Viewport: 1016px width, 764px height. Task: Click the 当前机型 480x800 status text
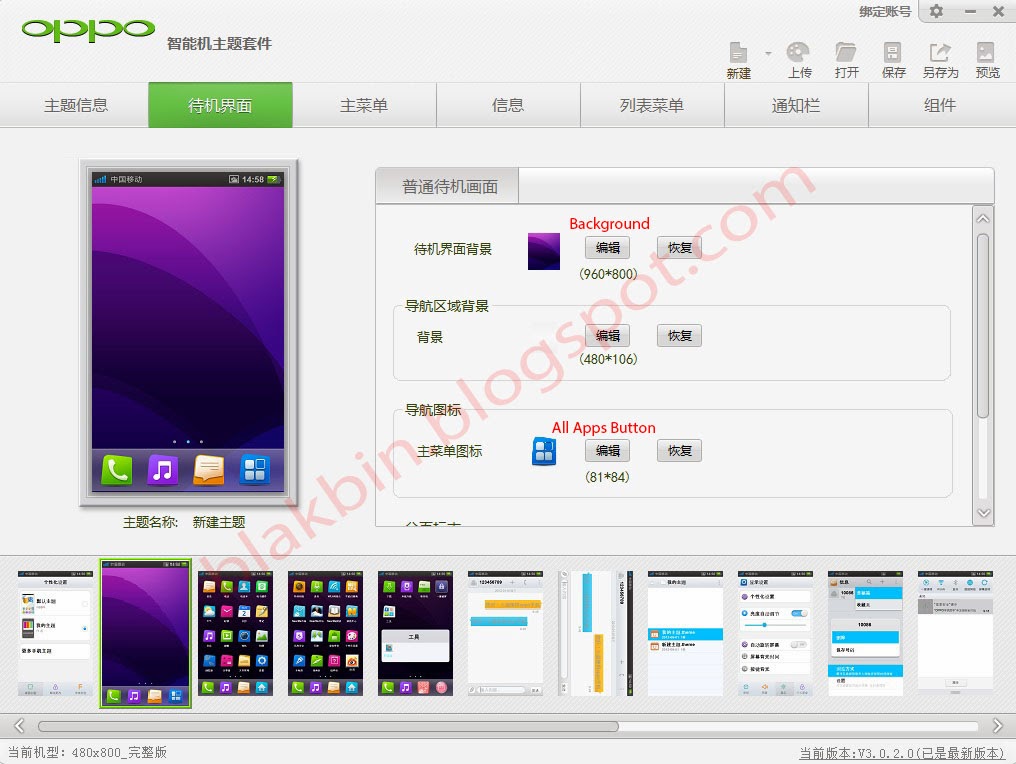click(87, 752)
